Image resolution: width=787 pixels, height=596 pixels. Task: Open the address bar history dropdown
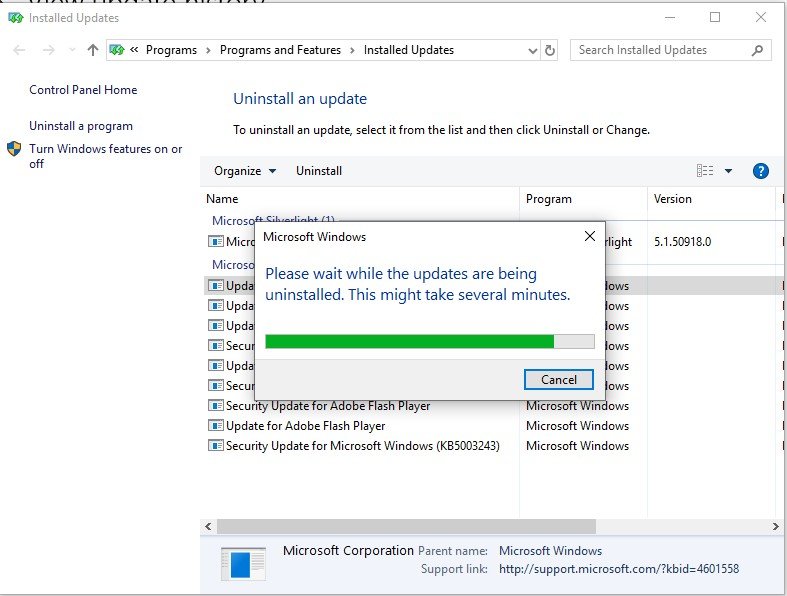point(532,50)
